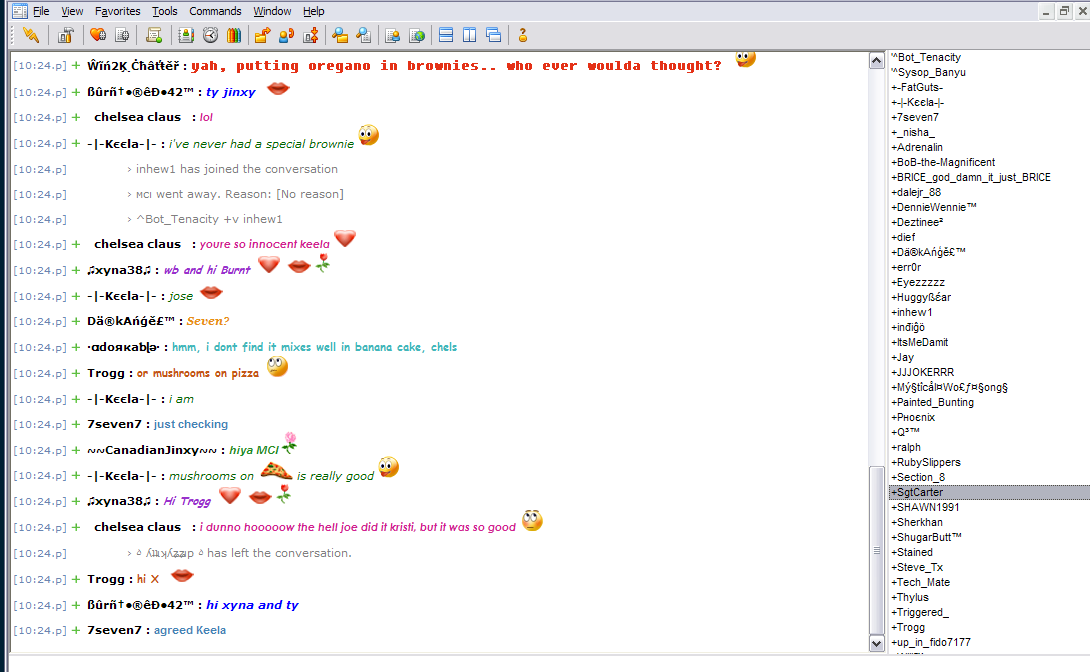
Task: Open the Favorites menu
Action: [x=117, y=11]
